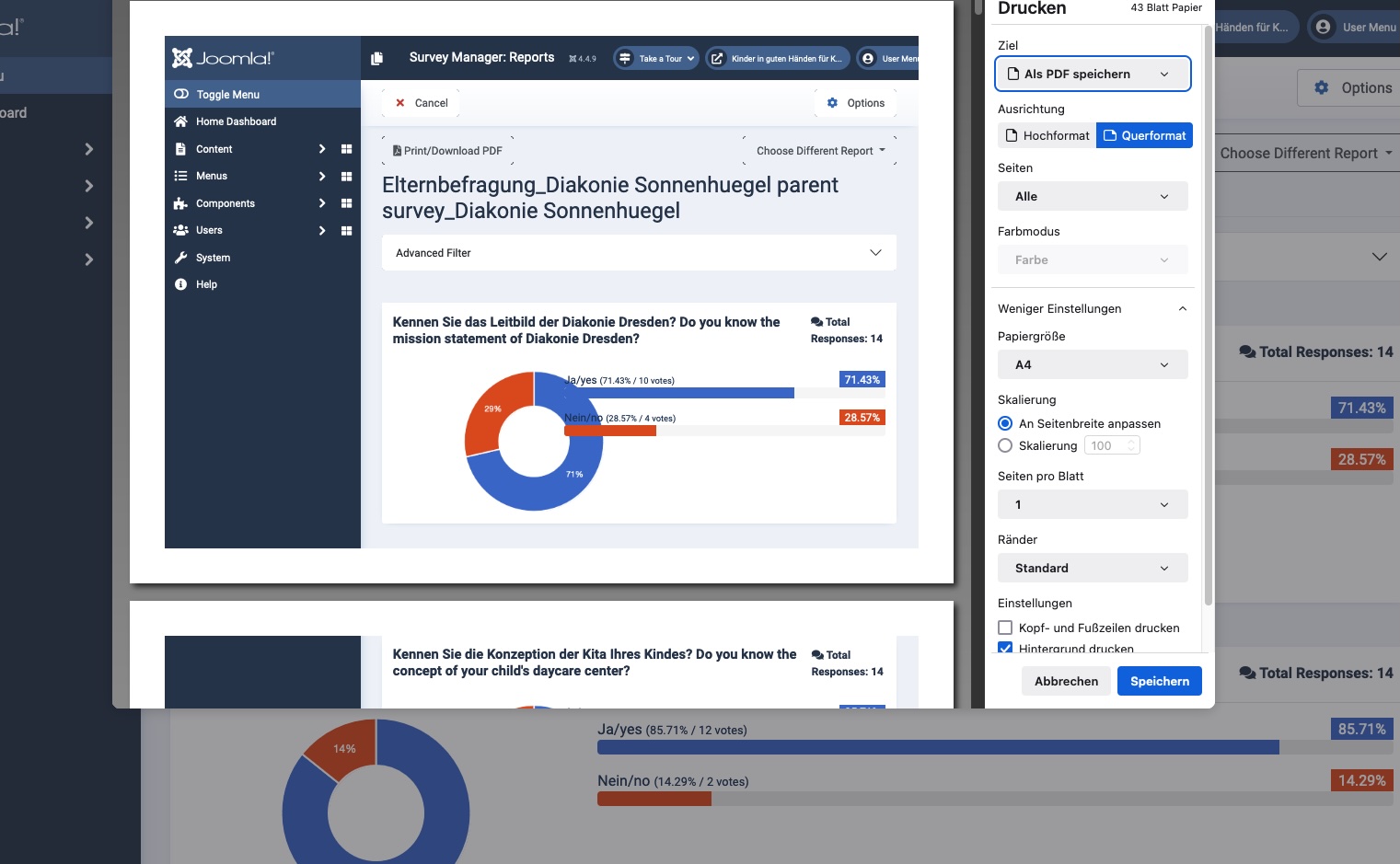The image size is (1400, 864).
Task: Click the PDF document icon in Ziel field
Action: coord(1013,75)
